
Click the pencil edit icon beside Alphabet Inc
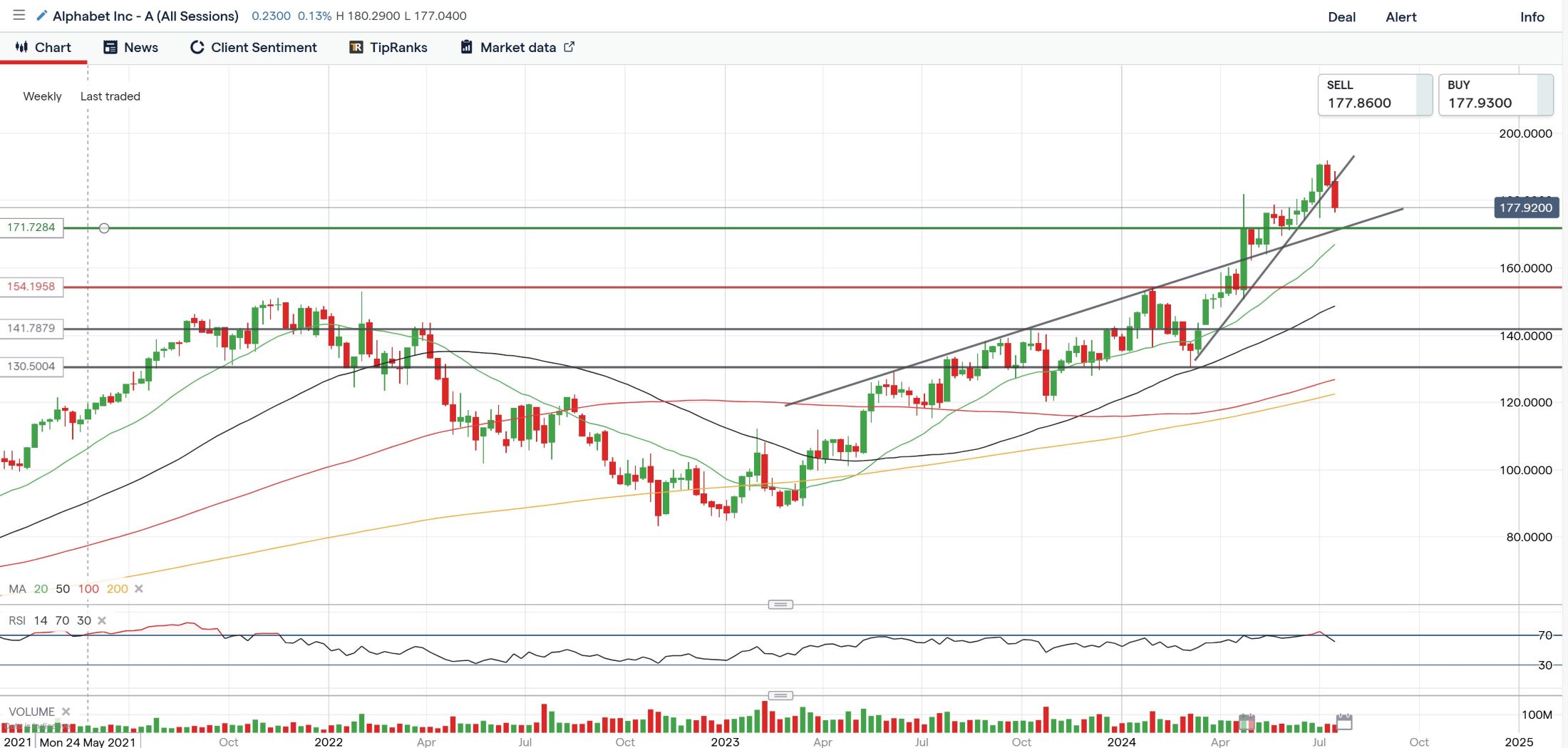(41, 16)
